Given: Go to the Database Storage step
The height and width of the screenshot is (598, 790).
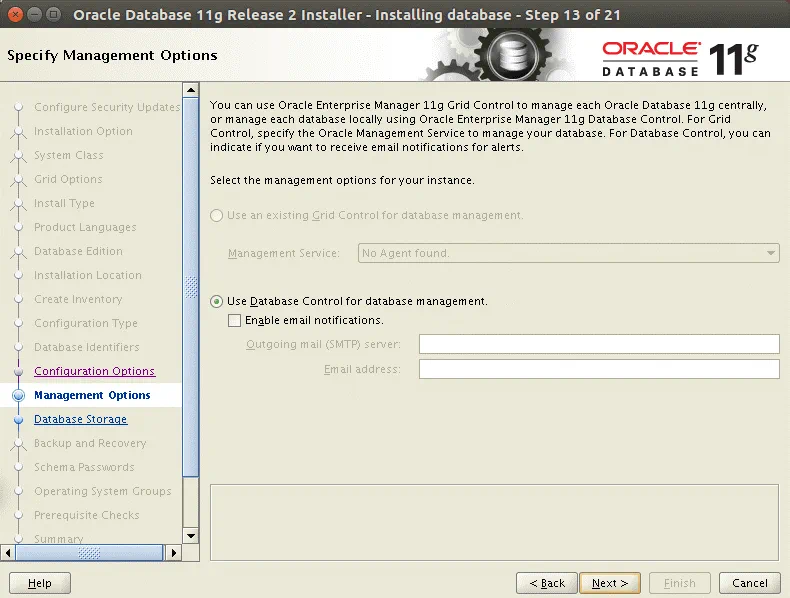Looking at the screenshot, I should 80,420.
